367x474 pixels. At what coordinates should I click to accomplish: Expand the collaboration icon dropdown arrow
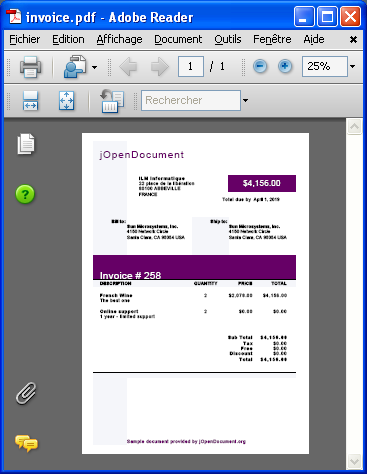point(95,67)
